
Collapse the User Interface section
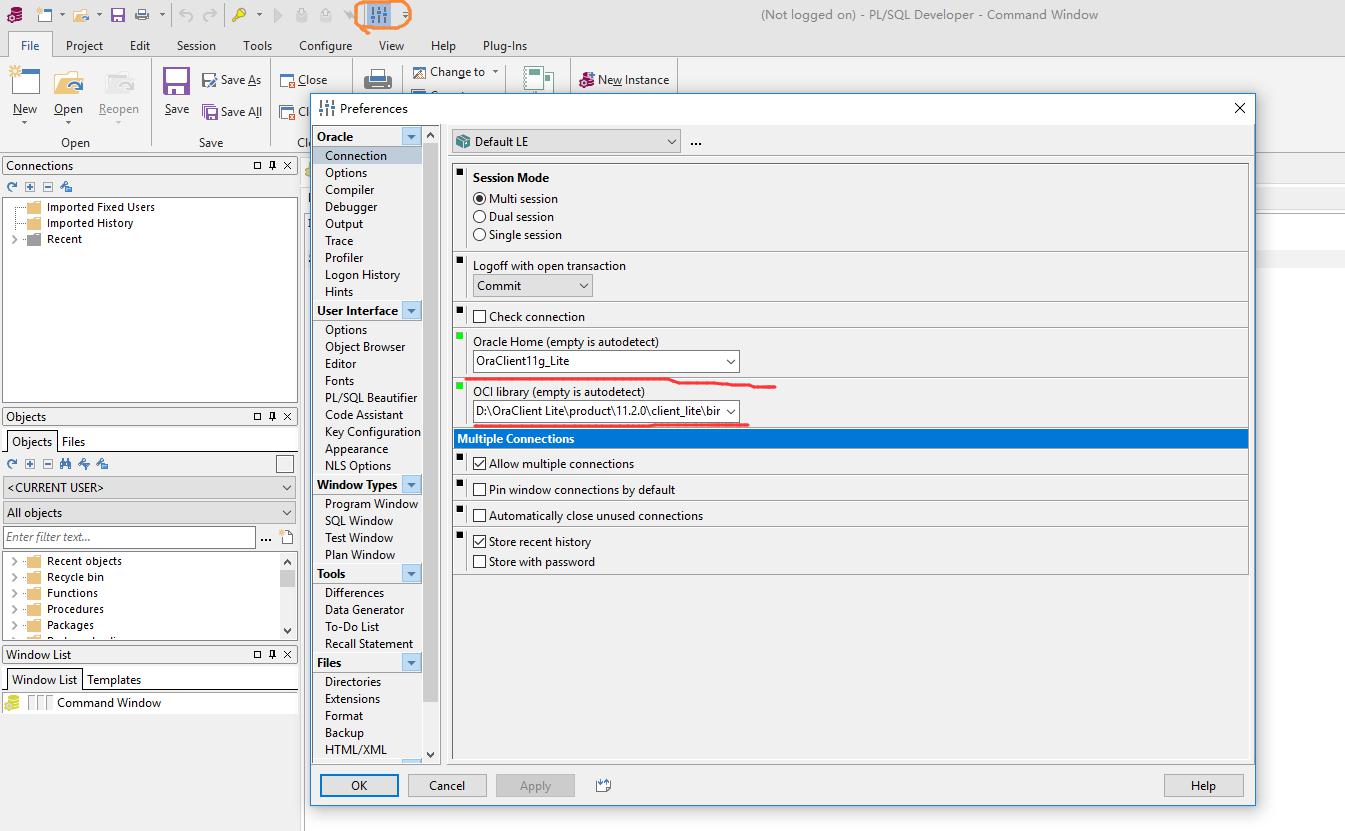coord(411,311)
